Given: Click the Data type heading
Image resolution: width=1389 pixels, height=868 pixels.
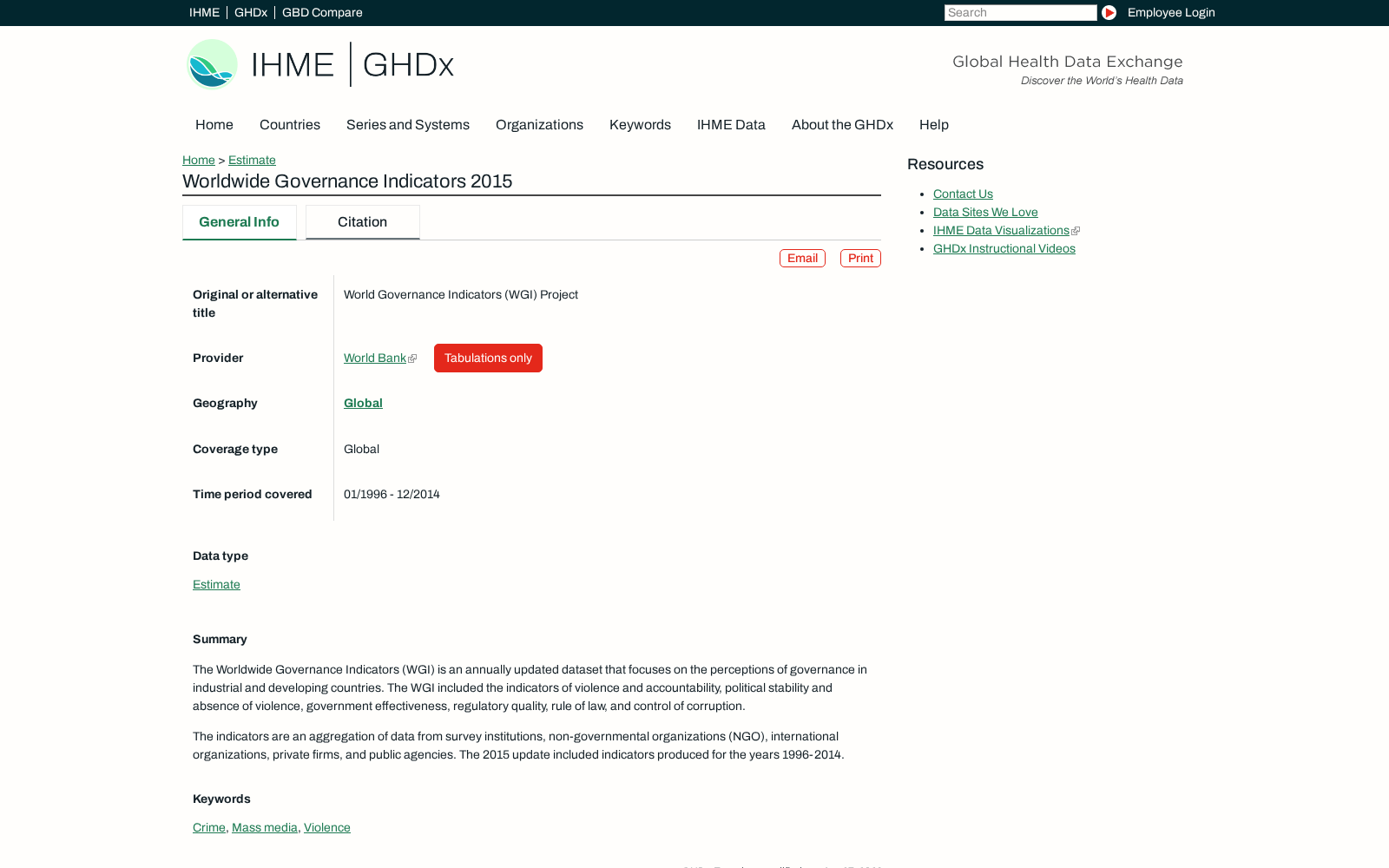Looking at the screenshot, I should click(221, 556).
